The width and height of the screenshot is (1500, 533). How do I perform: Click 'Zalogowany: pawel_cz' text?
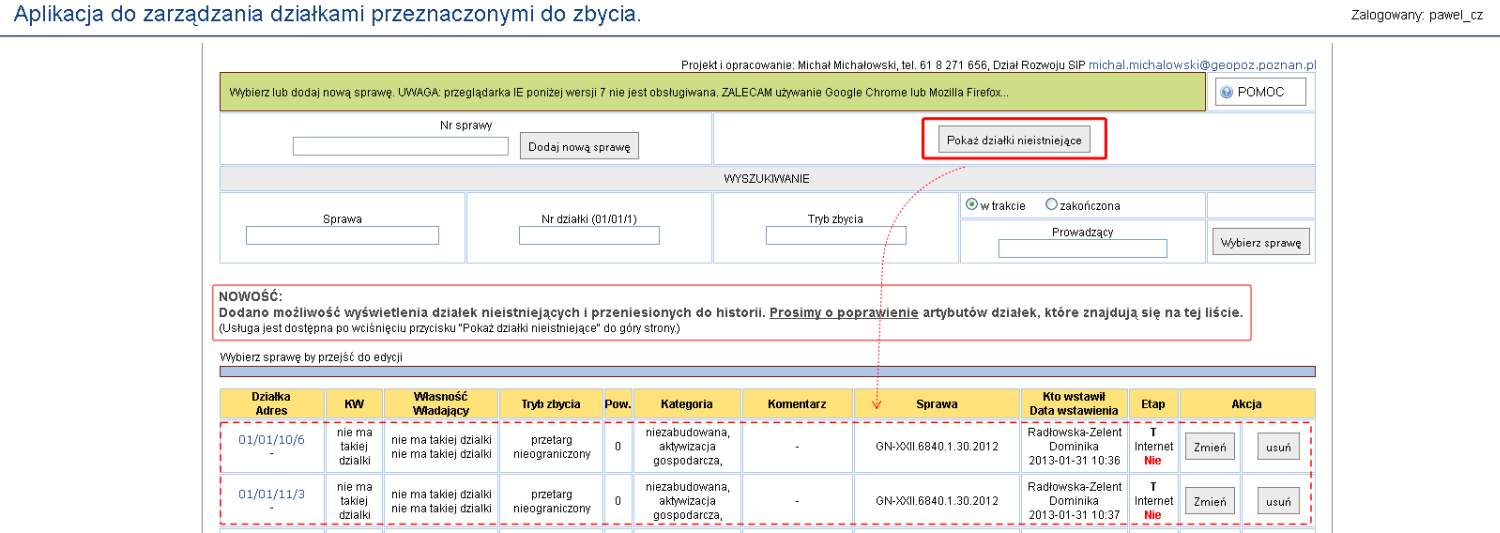[1417, 16]
